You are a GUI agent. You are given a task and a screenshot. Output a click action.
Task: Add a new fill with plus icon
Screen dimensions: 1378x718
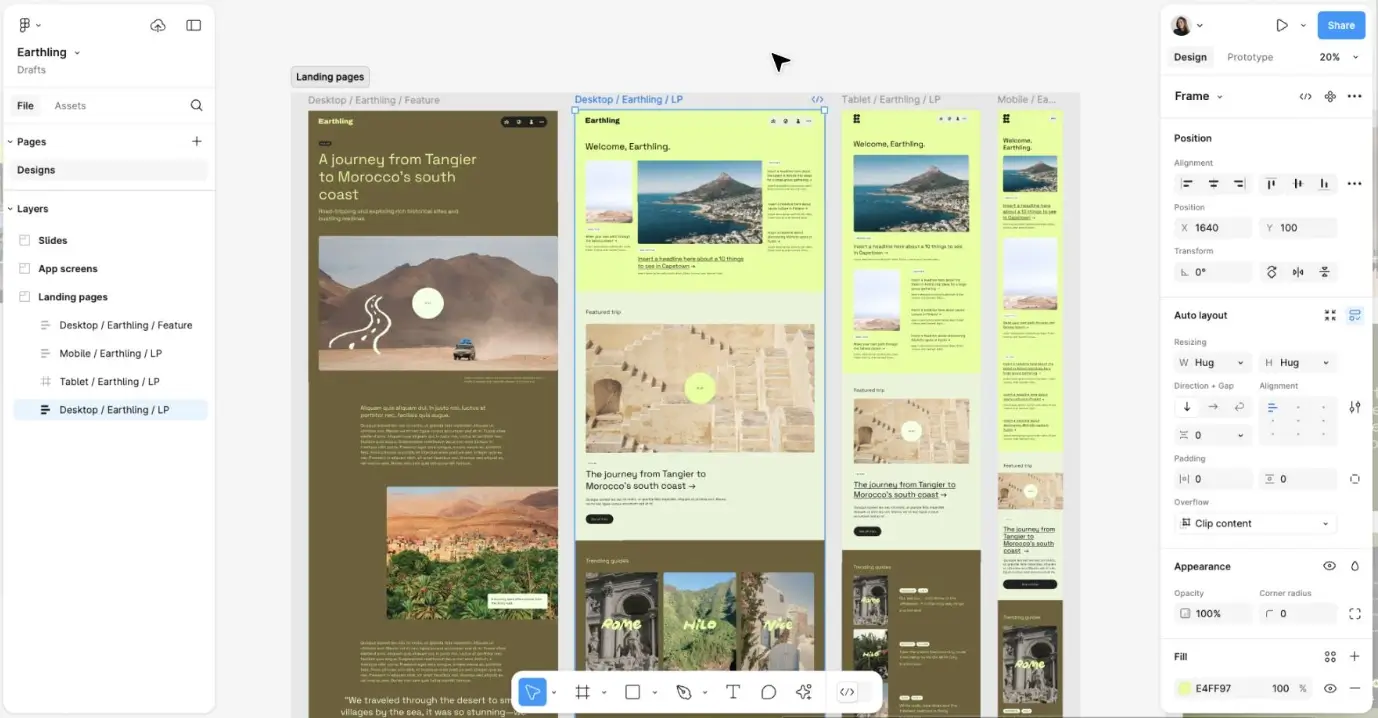[x=1355, y=657]
